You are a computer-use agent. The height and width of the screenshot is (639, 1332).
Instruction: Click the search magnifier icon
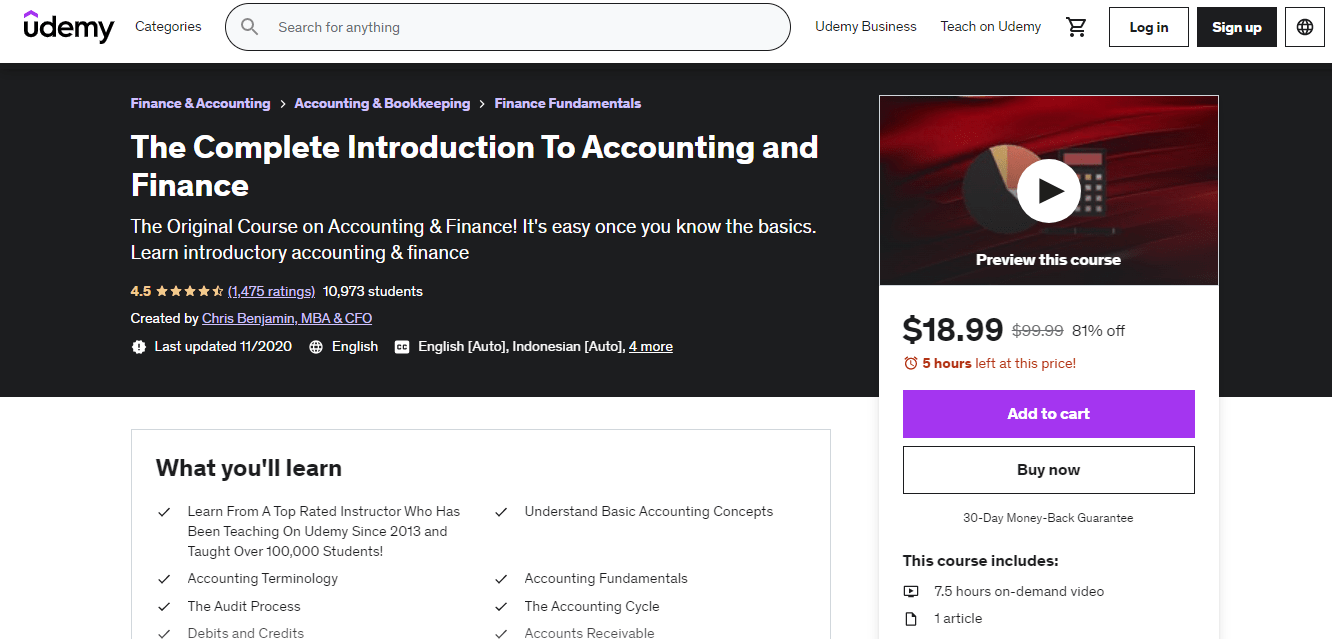(x=249, y=27)
